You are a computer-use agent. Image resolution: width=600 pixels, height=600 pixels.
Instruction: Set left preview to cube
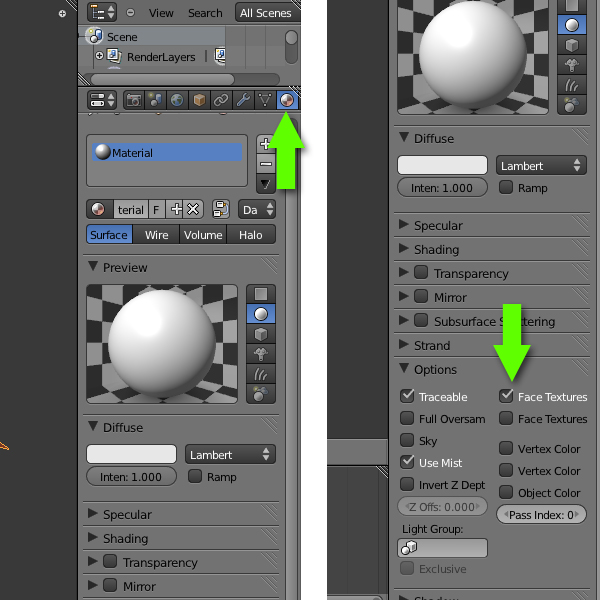click(261, 334)
